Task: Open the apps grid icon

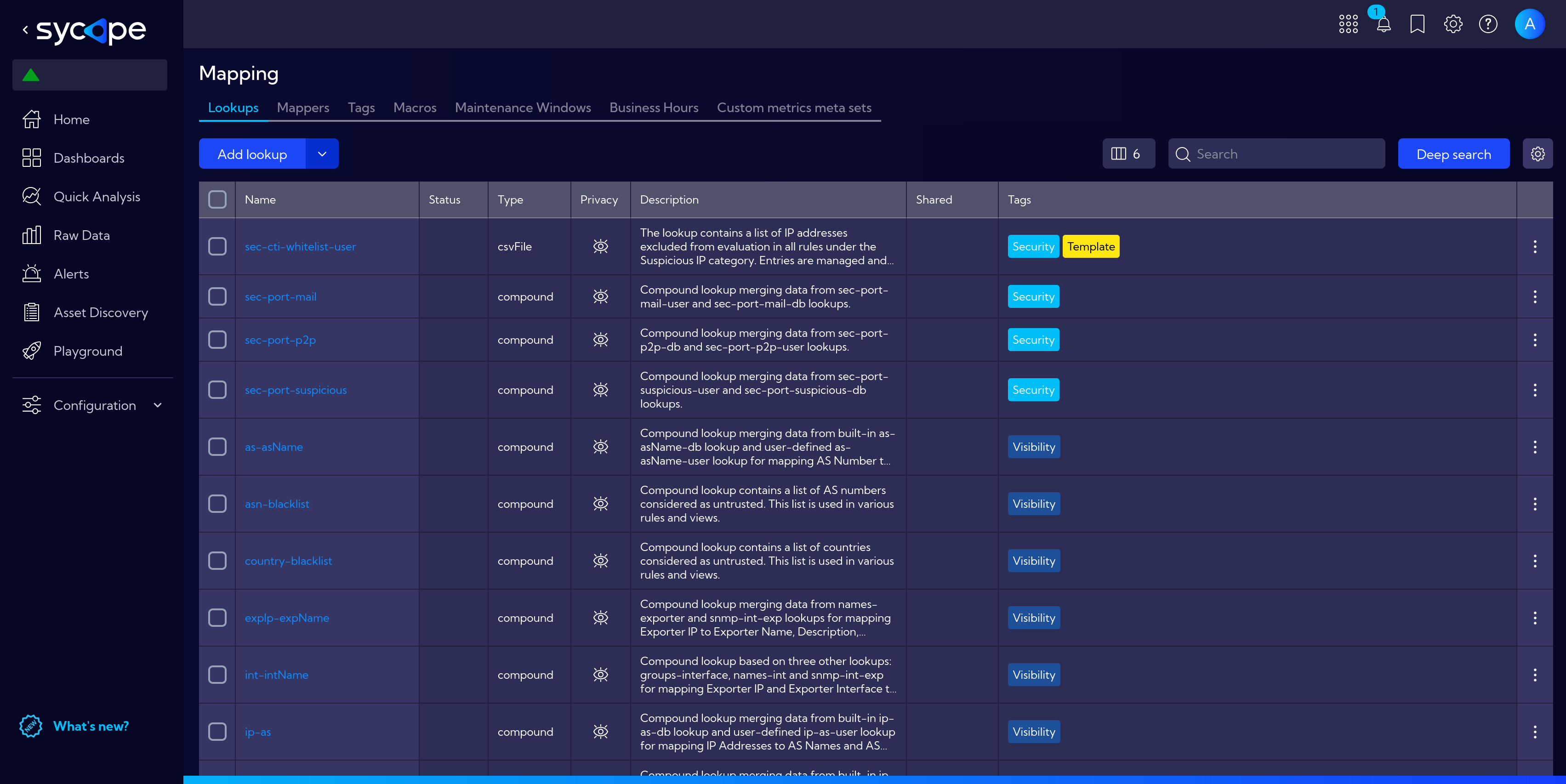Action: [x=1348, y=24]
